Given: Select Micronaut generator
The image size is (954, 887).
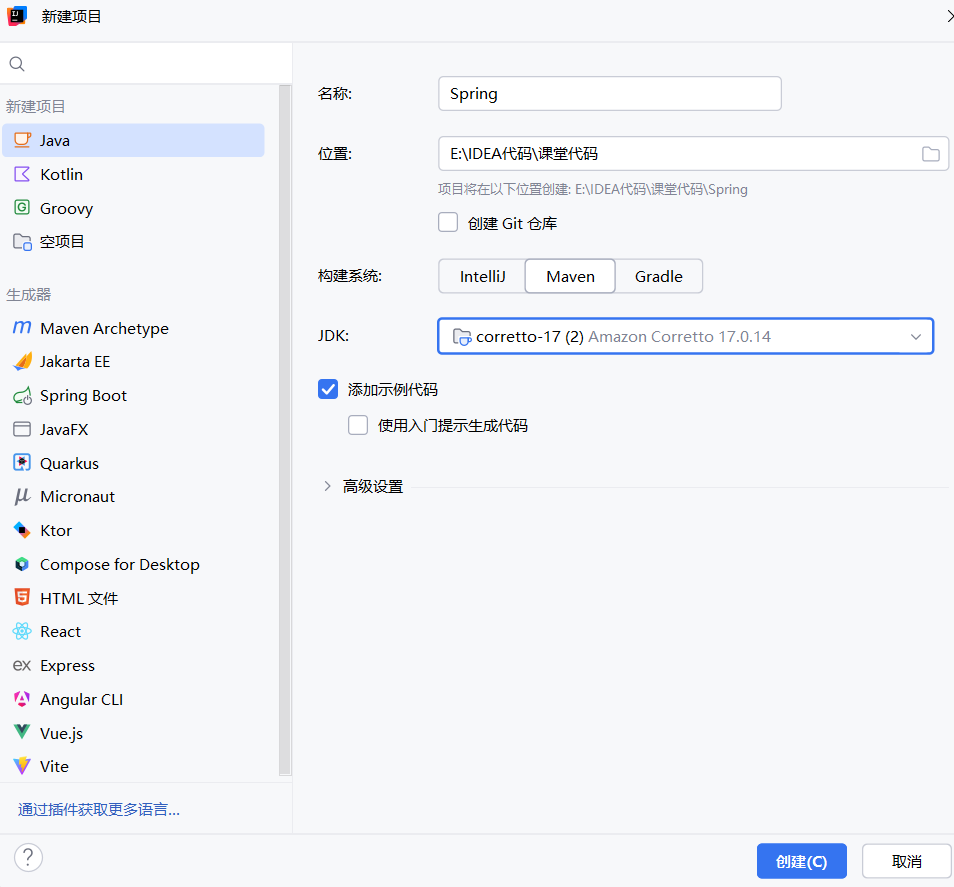Looking at the screenshot, I should click(133, 496).
